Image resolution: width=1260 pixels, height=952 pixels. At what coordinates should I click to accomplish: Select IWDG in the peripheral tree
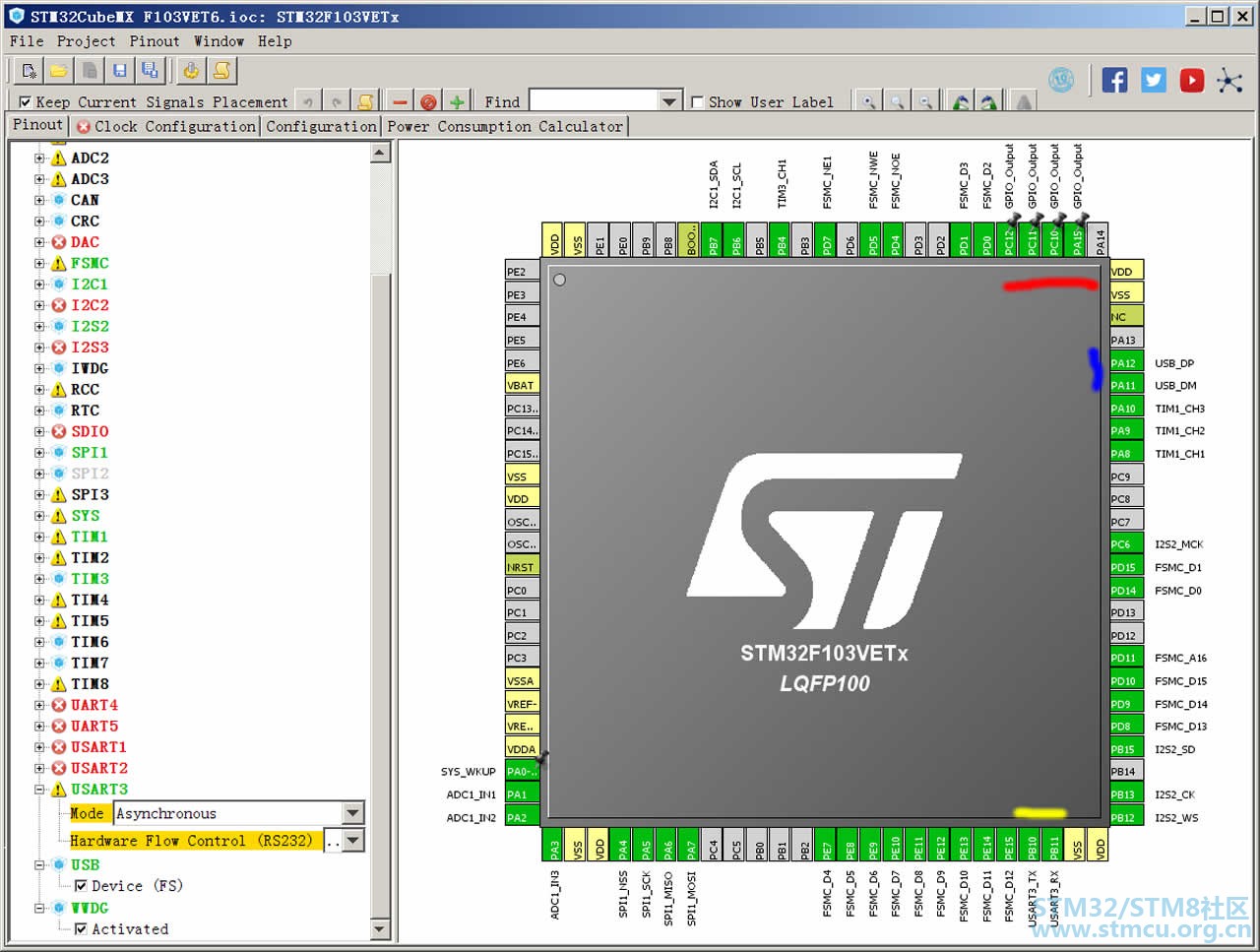point(90,368)
